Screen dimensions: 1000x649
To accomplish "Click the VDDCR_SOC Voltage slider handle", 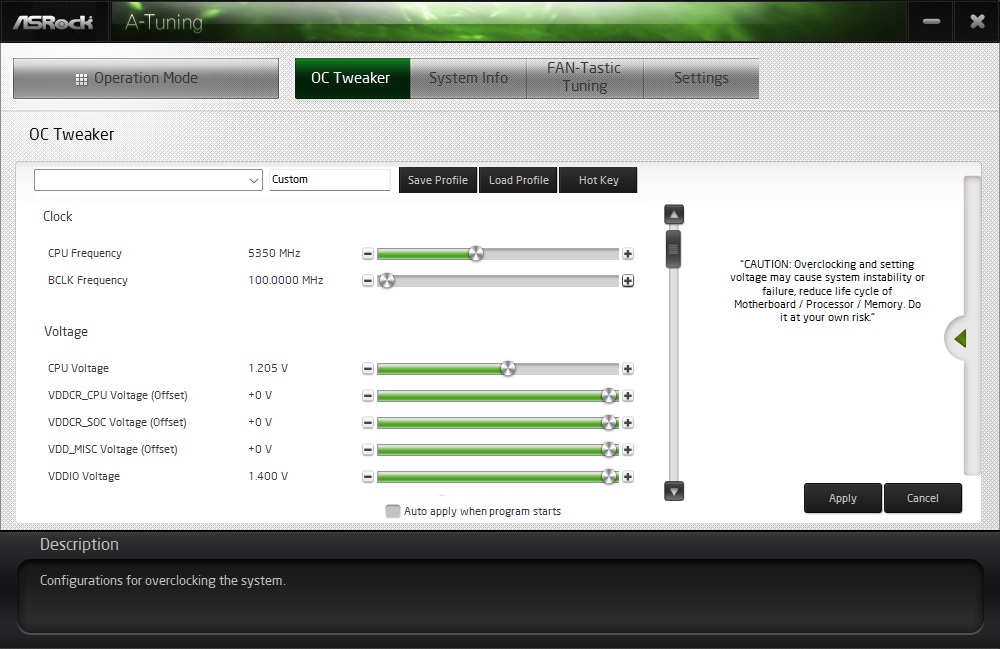I will coord(610,423).
